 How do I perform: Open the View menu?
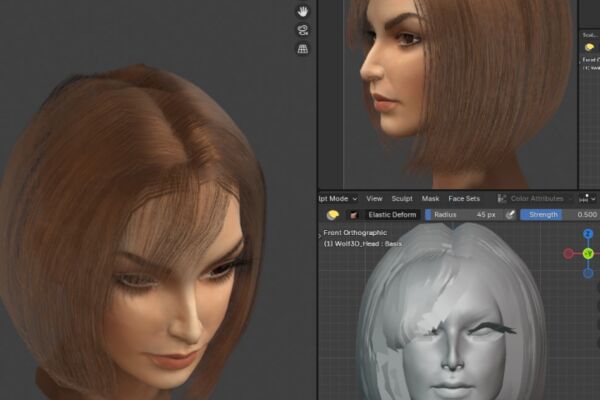[374, 199]
